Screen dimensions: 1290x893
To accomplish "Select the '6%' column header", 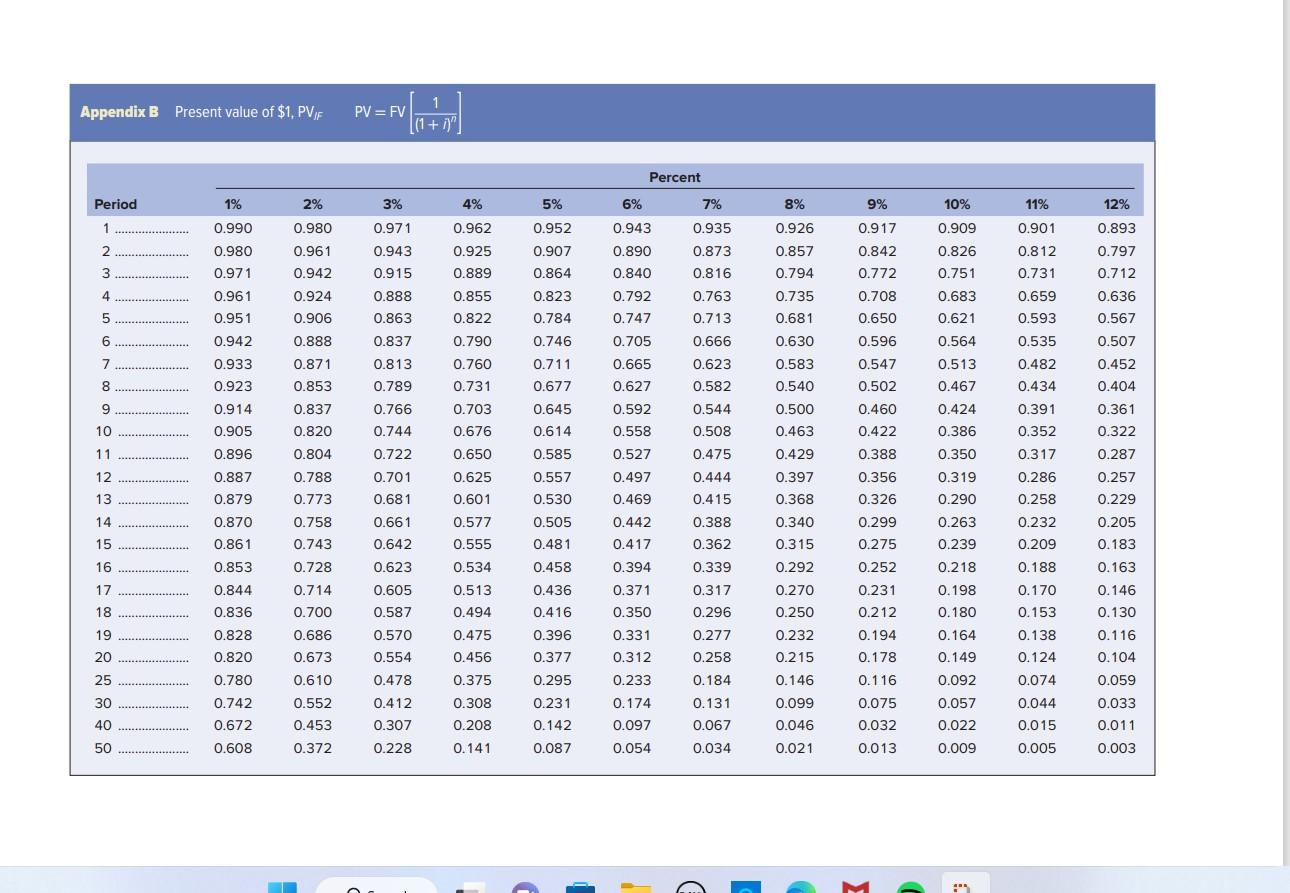I will pos(632,204).
